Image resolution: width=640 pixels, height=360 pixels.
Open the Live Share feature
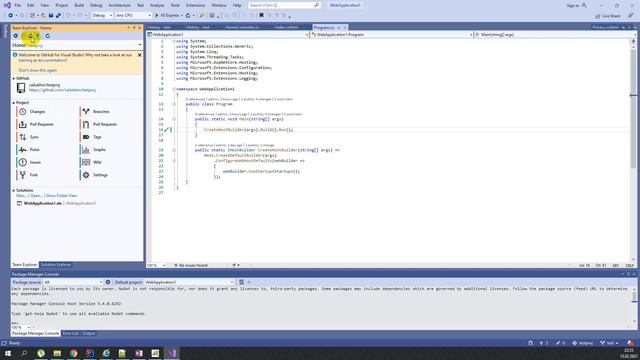tap(608, 16)
